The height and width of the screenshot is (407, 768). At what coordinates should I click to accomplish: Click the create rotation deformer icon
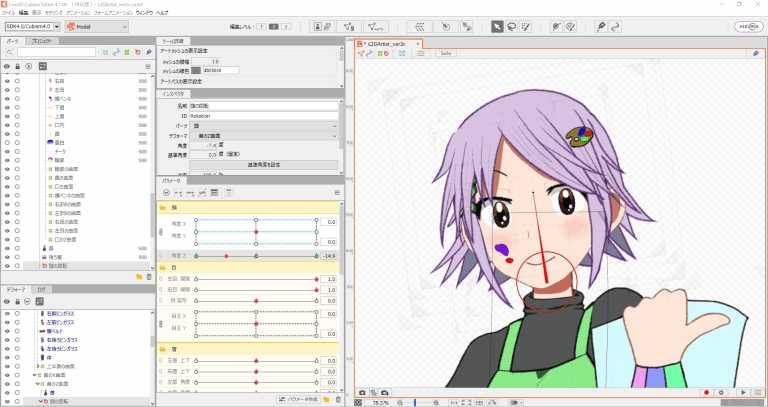coord(445,26)
